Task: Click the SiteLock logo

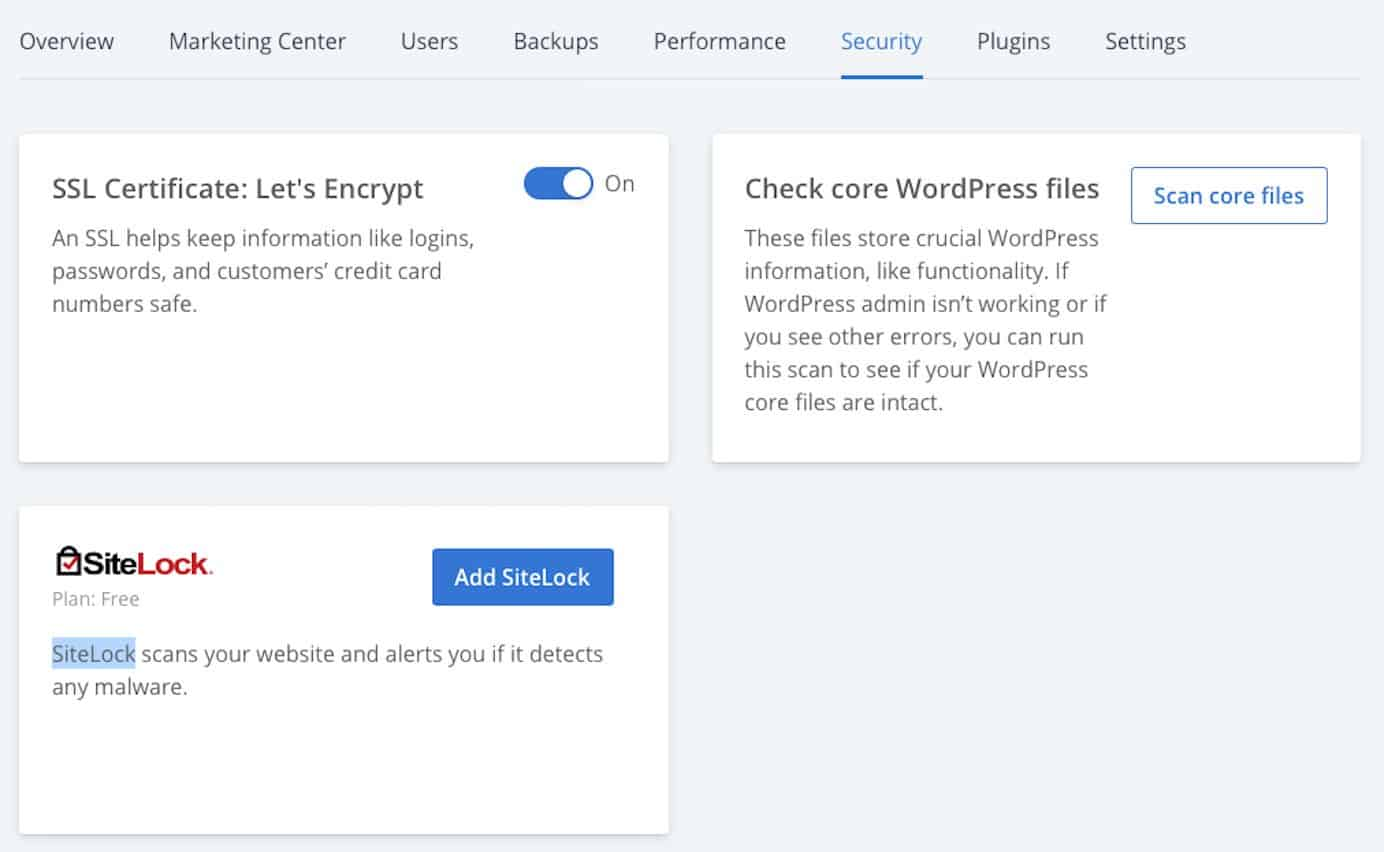Action: [134, 562]
